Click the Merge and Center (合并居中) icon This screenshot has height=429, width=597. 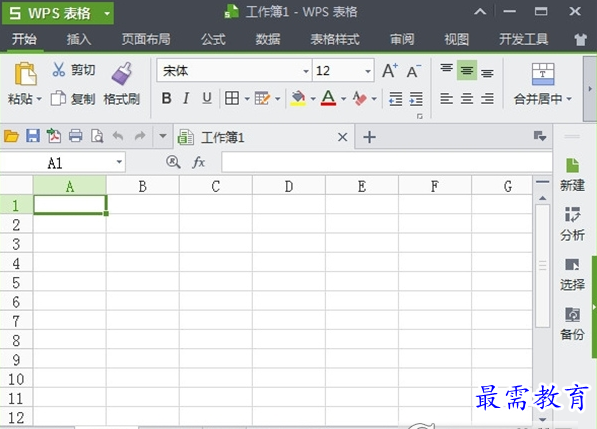tap(543, 74)
